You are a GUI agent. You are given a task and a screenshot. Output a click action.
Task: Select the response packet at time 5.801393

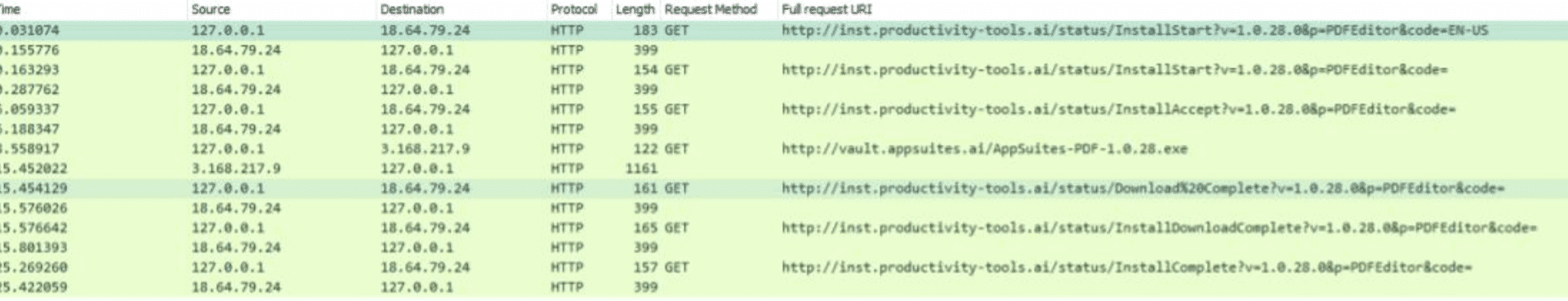pos(784,248)
